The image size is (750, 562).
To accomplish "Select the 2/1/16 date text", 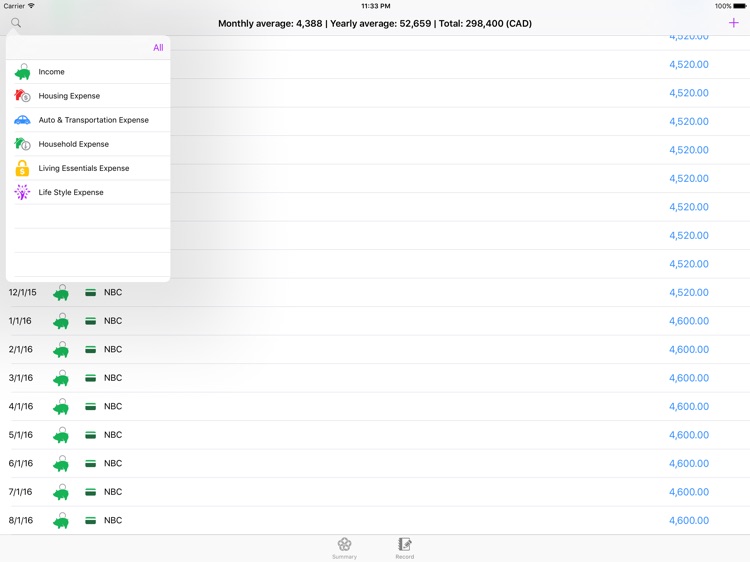I will pos(21,349).
